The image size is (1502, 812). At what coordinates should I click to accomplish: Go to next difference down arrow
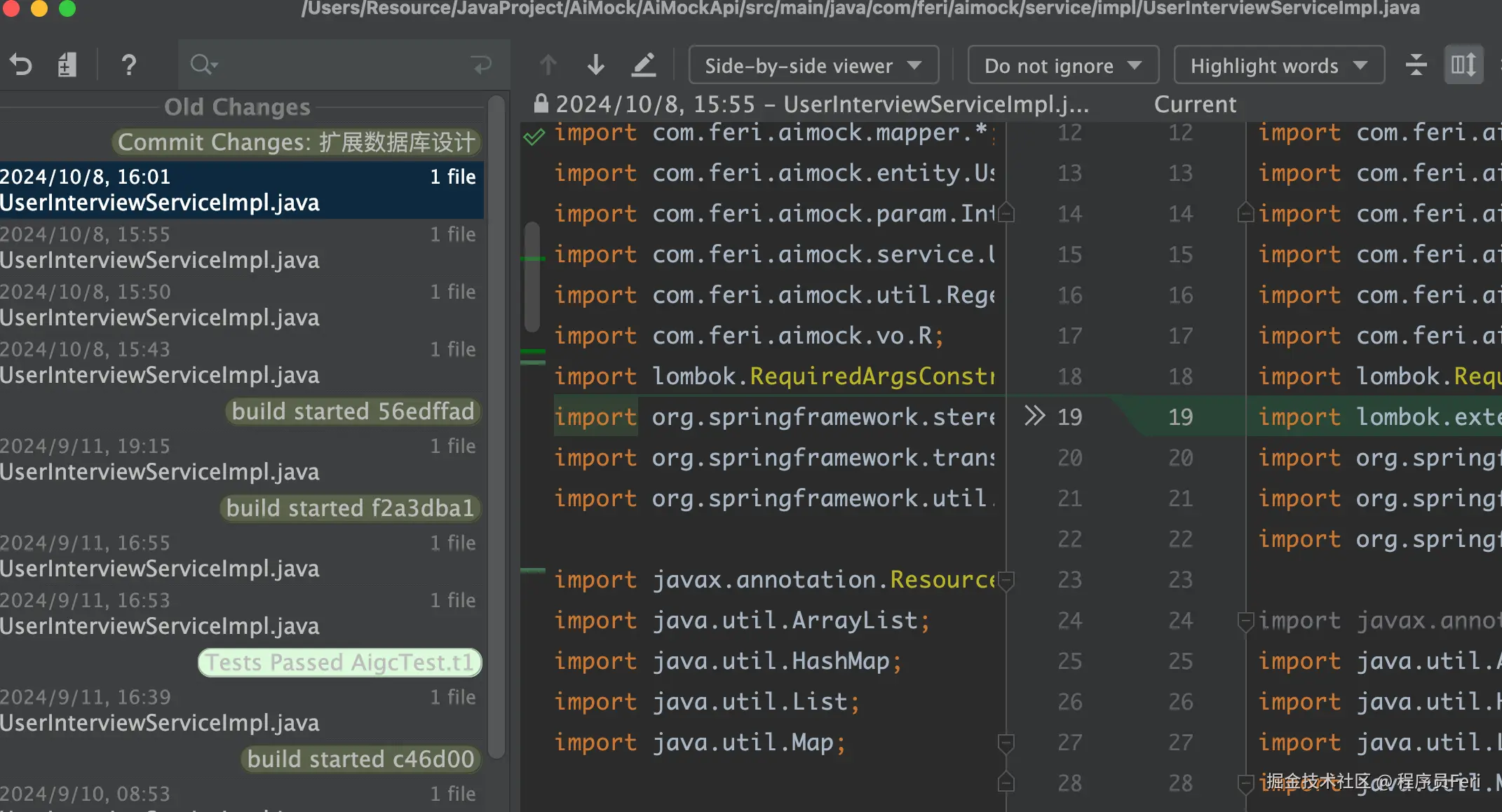(595, 65)
